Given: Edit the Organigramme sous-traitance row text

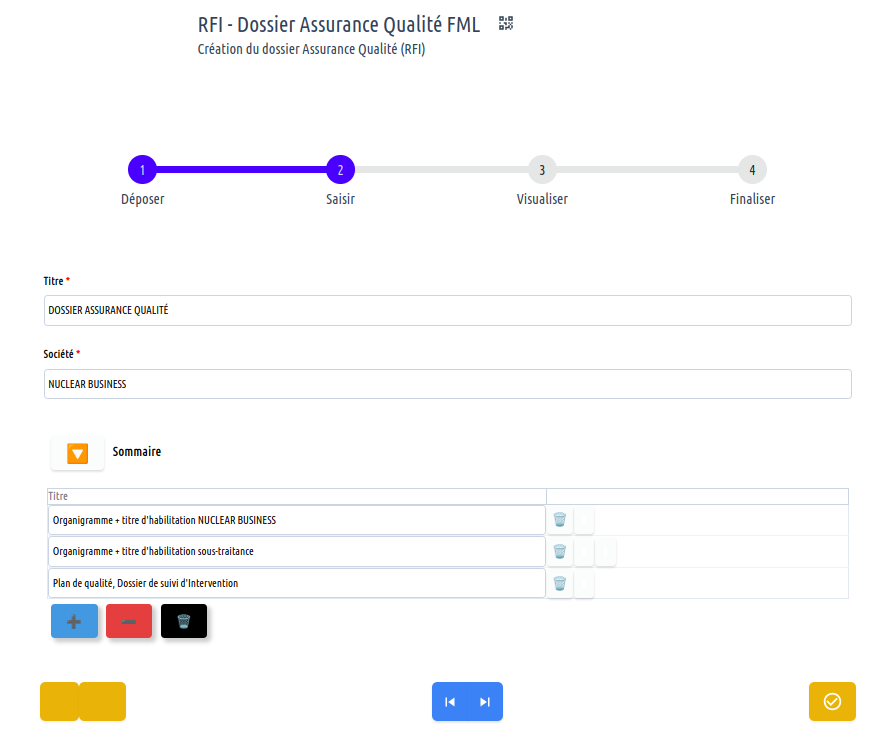Looking at the screenshot, I should tap(297, 551).
